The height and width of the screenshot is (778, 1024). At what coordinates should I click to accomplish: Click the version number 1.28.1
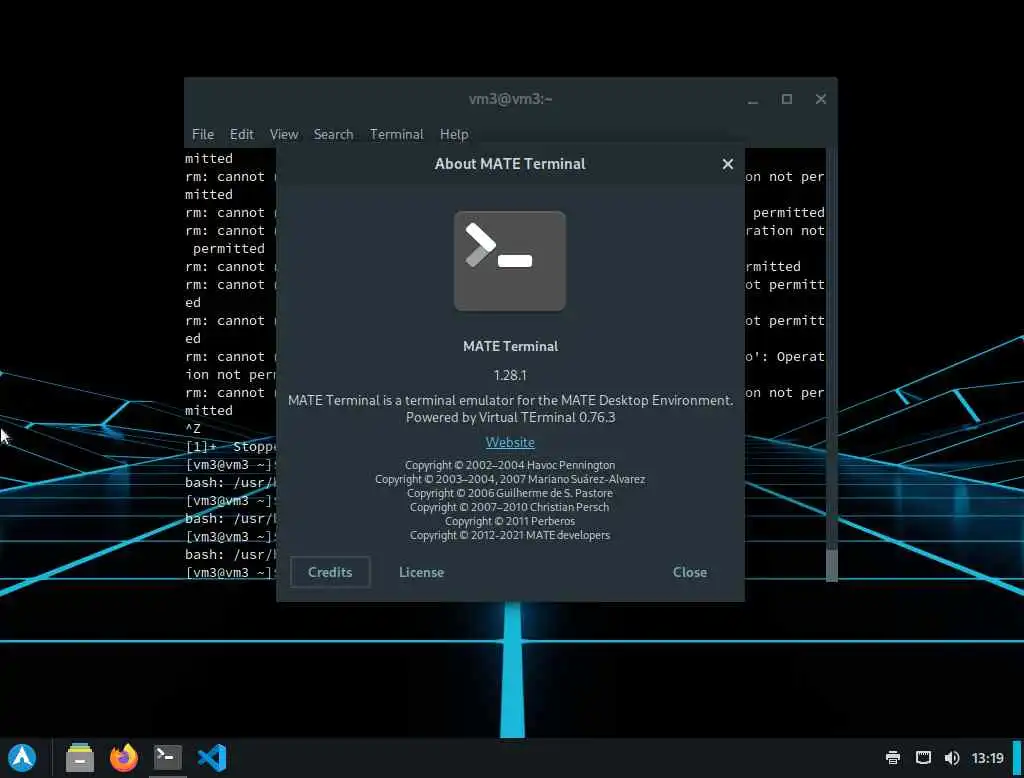pyautogui.click(x=510, y=375)
